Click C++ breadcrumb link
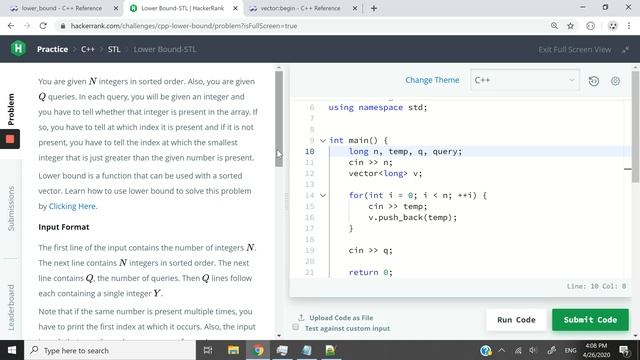Image resolution: width=640 pixels, height=360 pixels. pos(88,49)
